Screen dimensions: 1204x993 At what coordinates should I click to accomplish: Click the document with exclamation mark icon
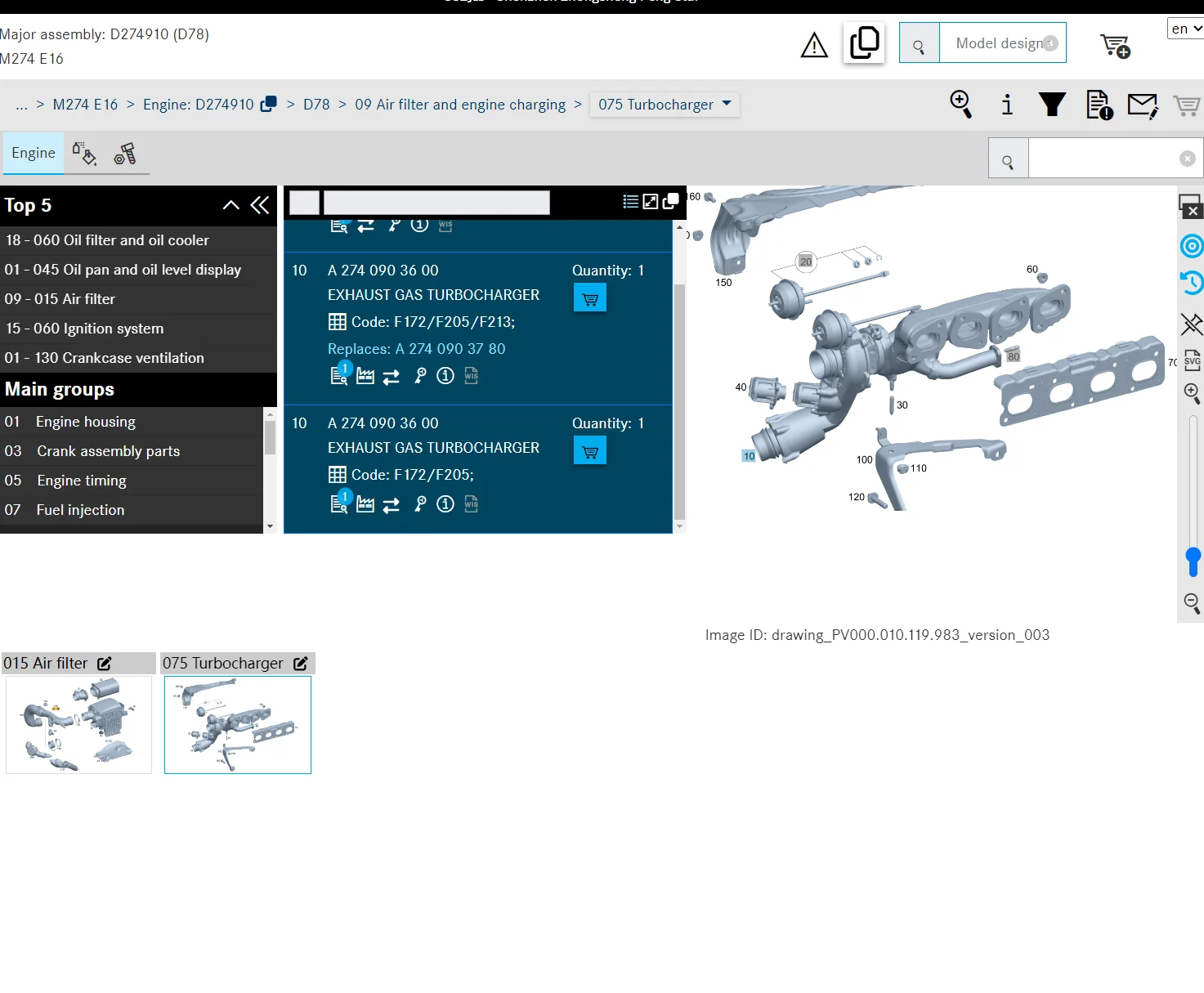[x=1099, y=105]
